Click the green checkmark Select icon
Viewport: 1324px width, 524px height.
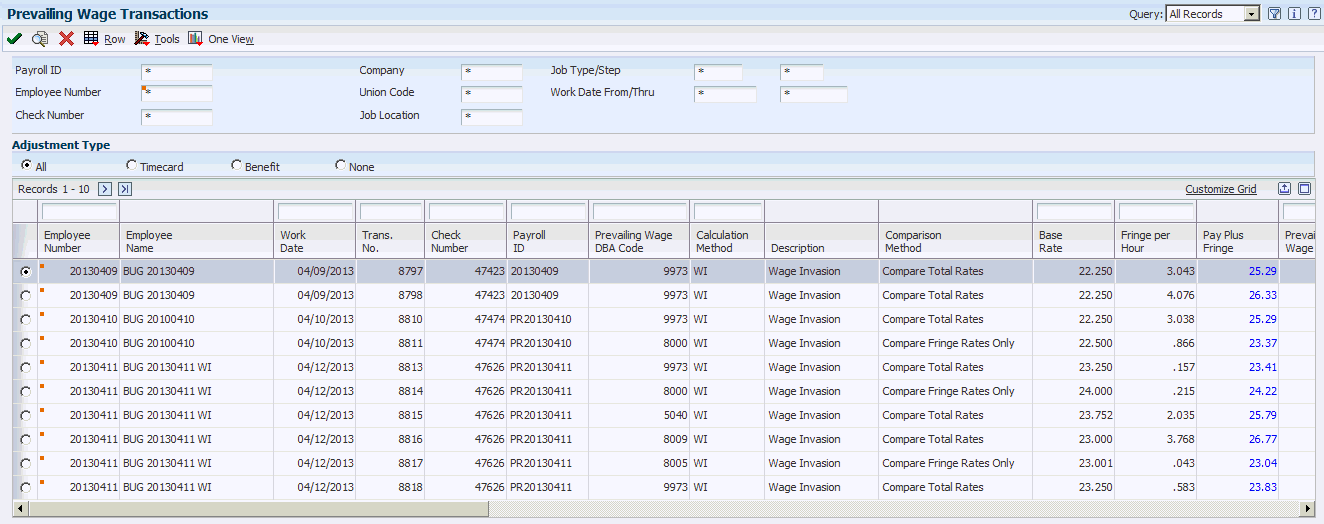coord(14,39)
